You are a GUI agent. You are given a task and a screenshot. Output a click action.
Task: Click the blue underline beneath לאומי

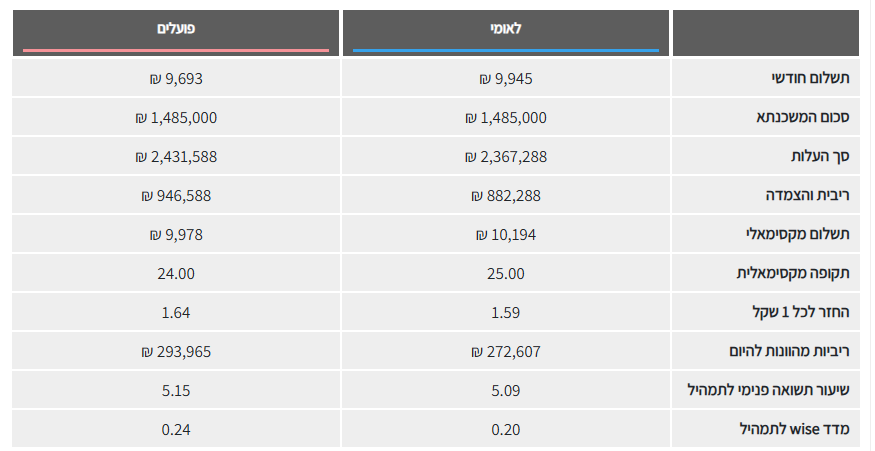click(x=506, y=49)
